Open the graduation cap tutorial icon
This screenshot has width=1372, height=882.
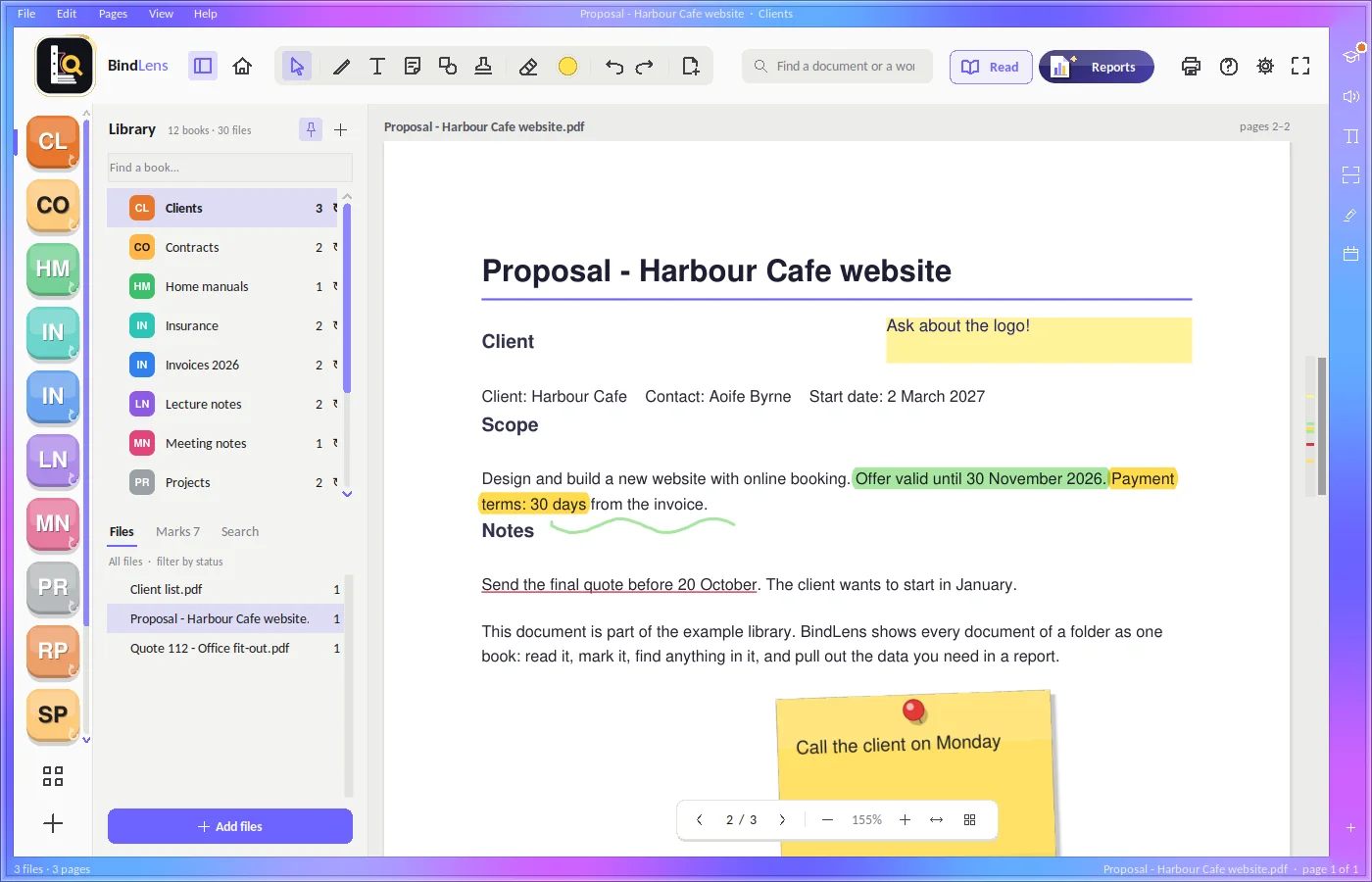pos(1351,55)
